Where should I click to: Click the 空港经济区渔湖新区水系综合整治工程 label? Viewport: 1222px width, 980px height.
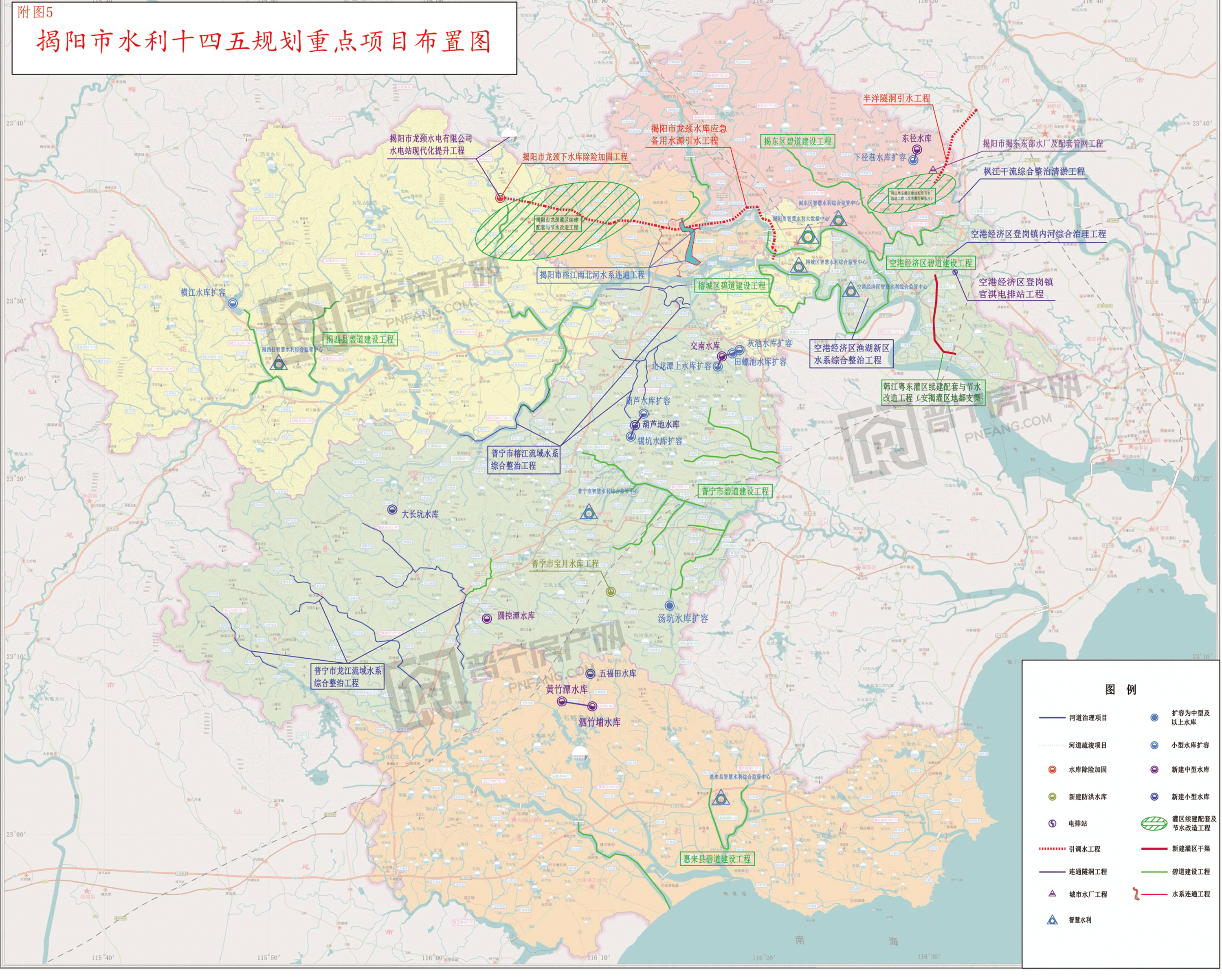(852, 354)
